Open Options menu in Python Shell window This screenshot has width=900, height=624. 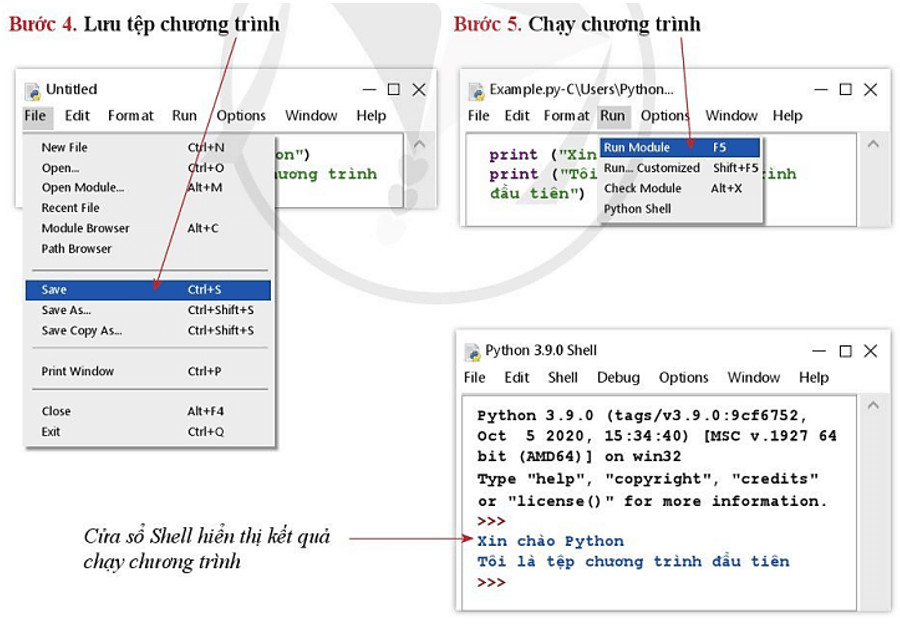tap(683, 377)
